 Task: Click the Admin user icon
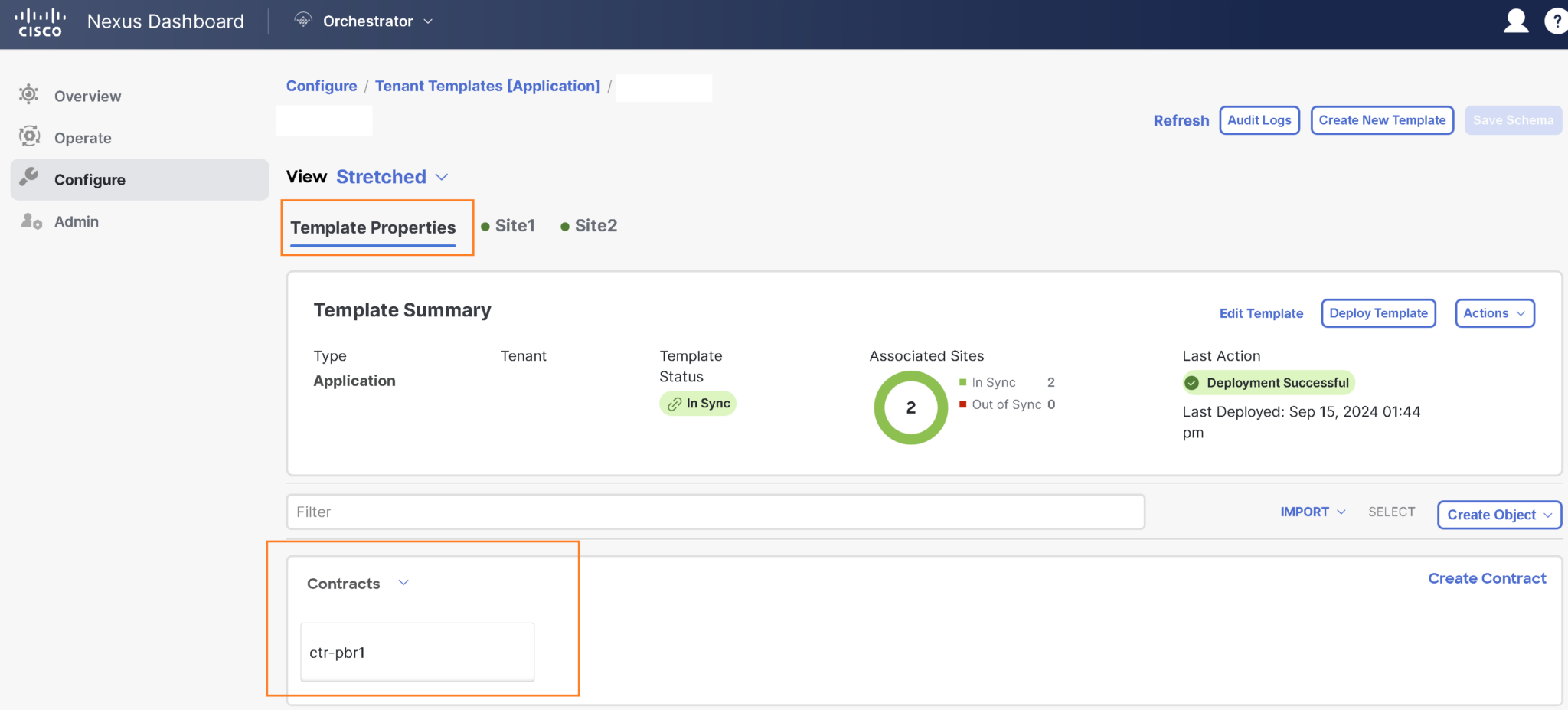coord(28,221)
